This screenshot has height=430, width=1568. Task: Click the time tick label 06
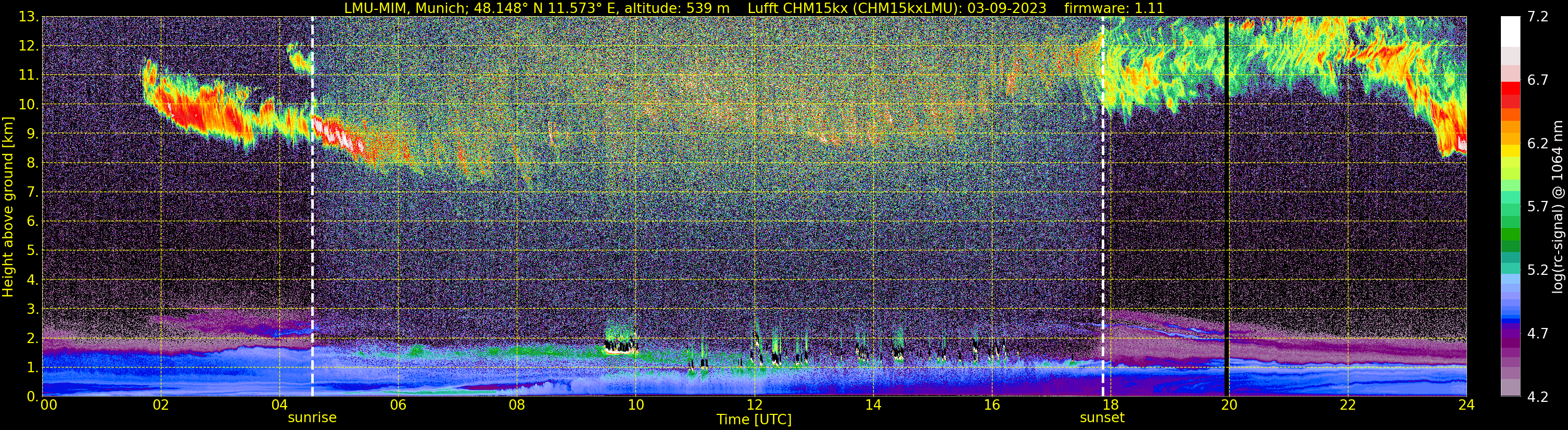coord(398,406)
